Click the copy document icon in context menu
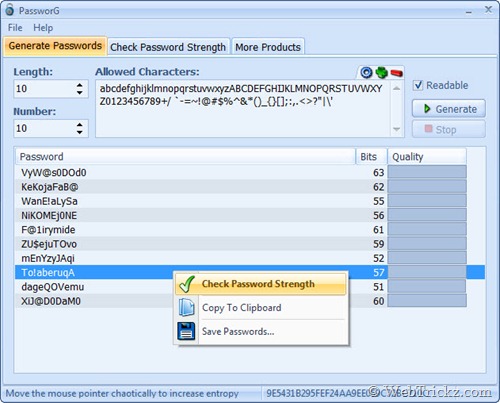 click(x=186, y=307)
